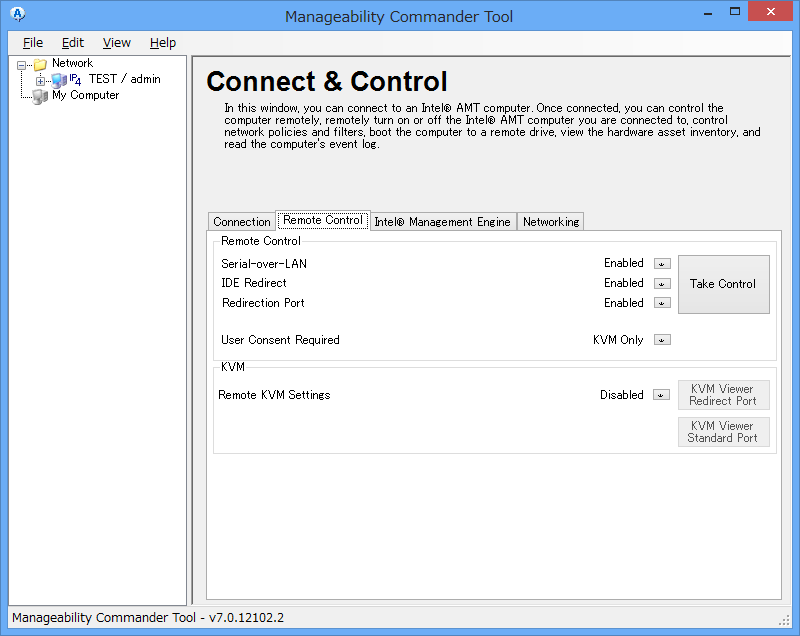The image size is (800, 636).
Task: Click the Disabled value for Remote KVM
Action: pos(621,395)
